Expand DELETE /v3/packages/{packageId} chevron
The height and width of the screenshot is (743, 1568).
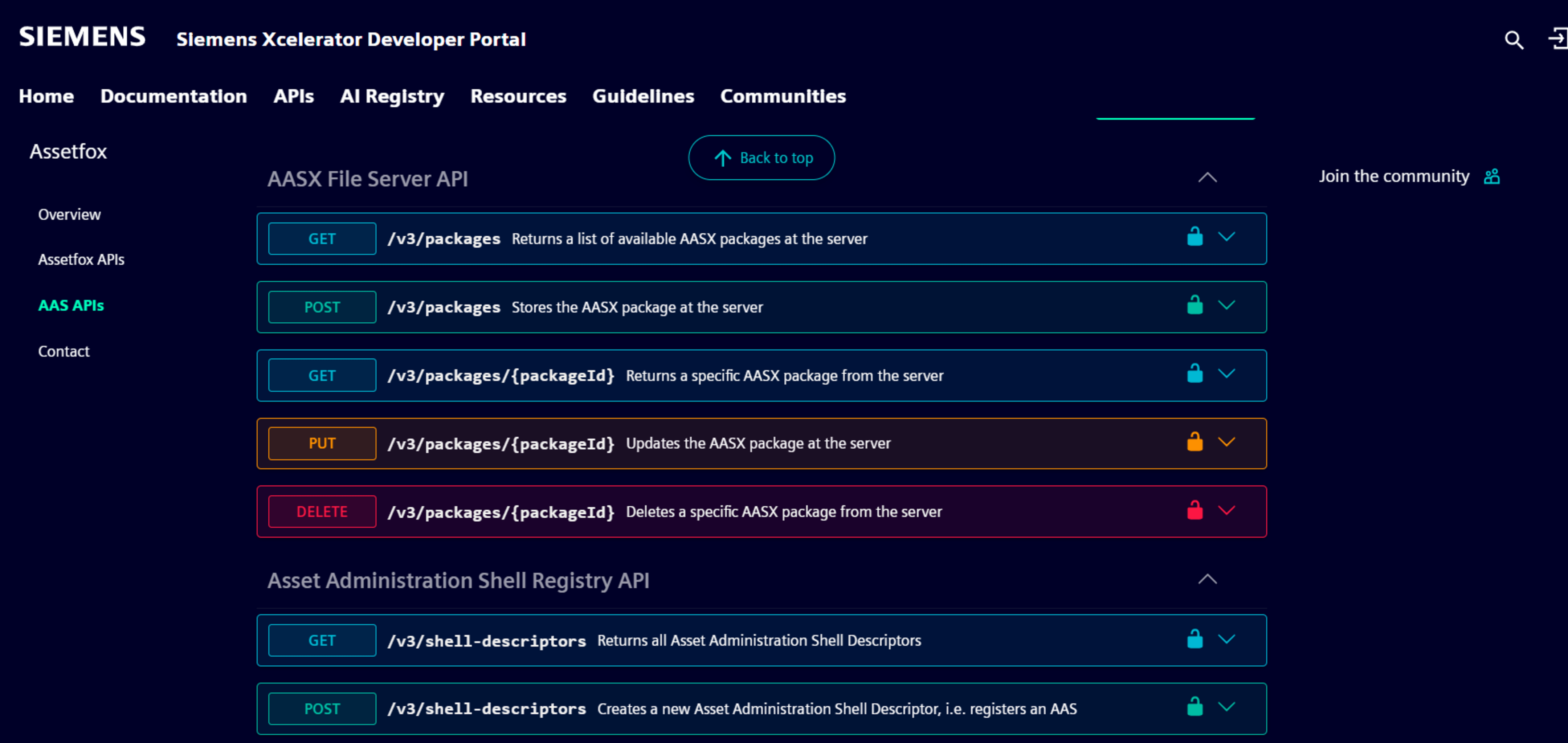tap(1226, 511)
